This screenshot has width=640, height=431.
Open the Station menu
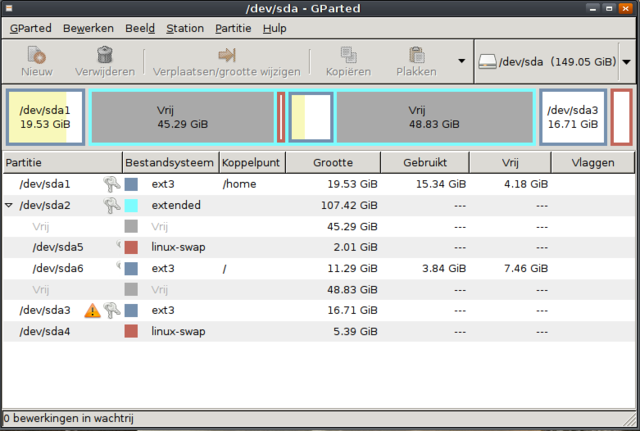(185, 28)
